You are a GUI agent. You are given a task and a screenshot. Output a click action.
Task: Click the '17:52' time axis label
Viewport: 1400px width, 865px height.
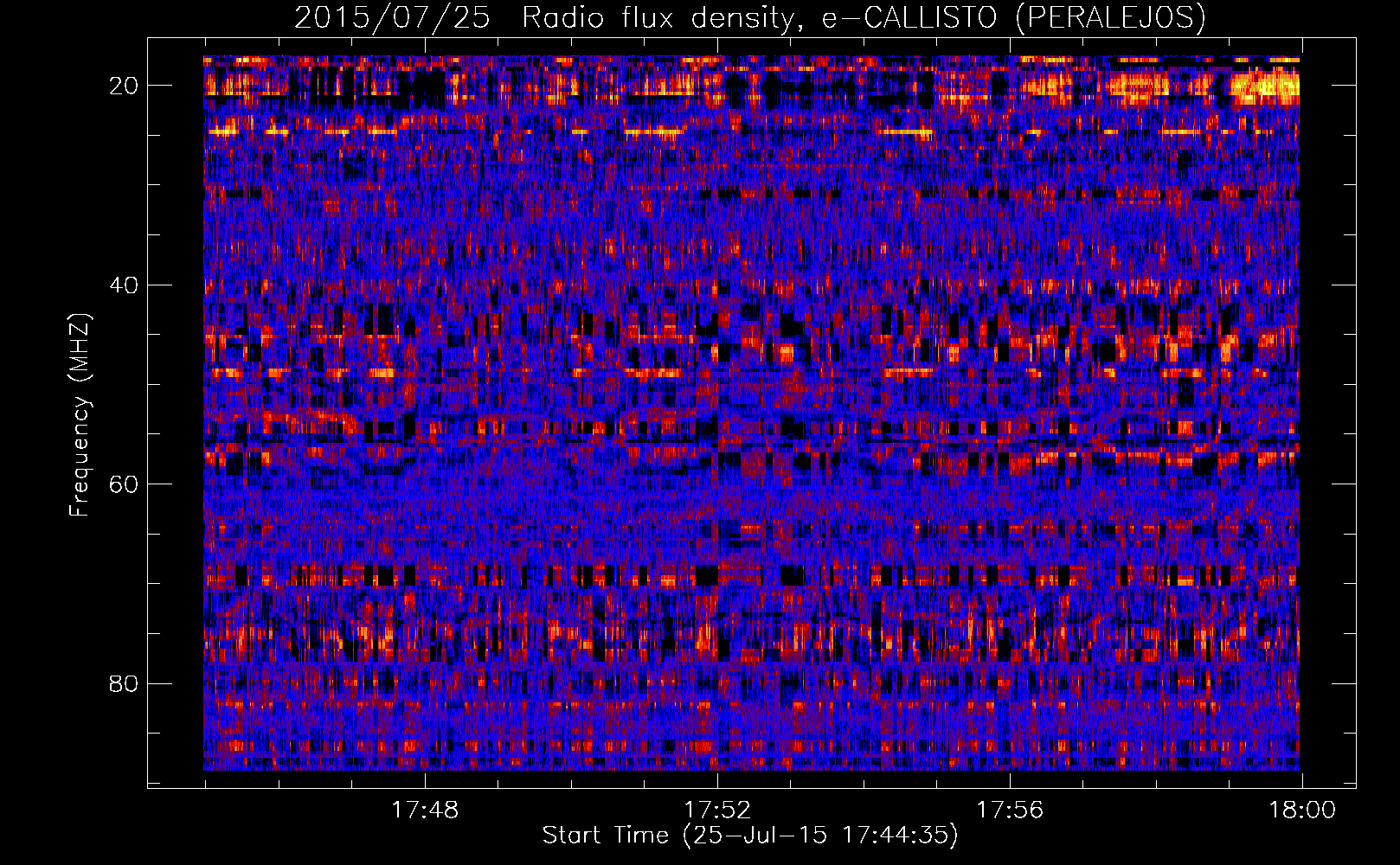pos(717,811)
